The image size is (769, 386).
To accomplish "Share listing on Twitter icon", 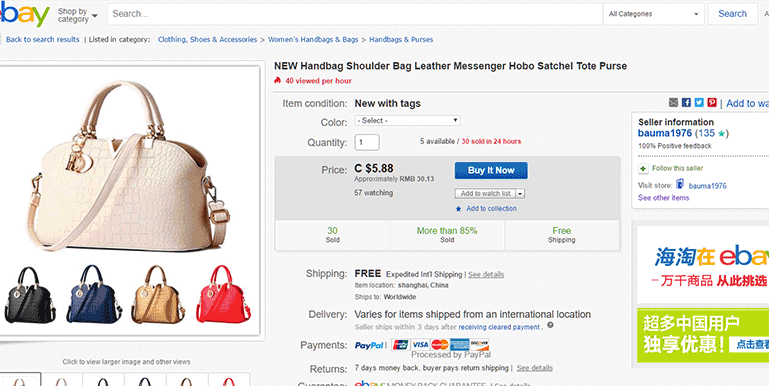I will click(x=699, y=103).
